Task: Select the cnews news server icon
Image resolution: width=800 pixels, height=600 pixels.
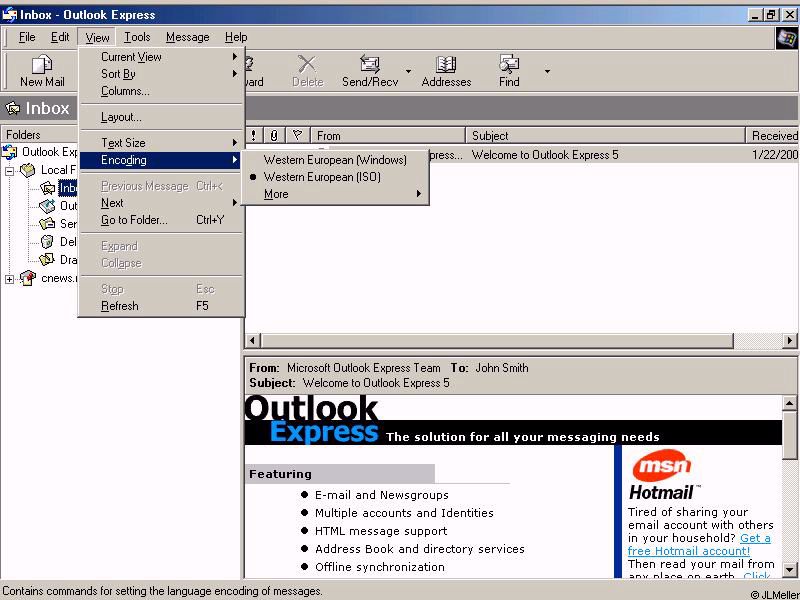Action: click(28, 278)
